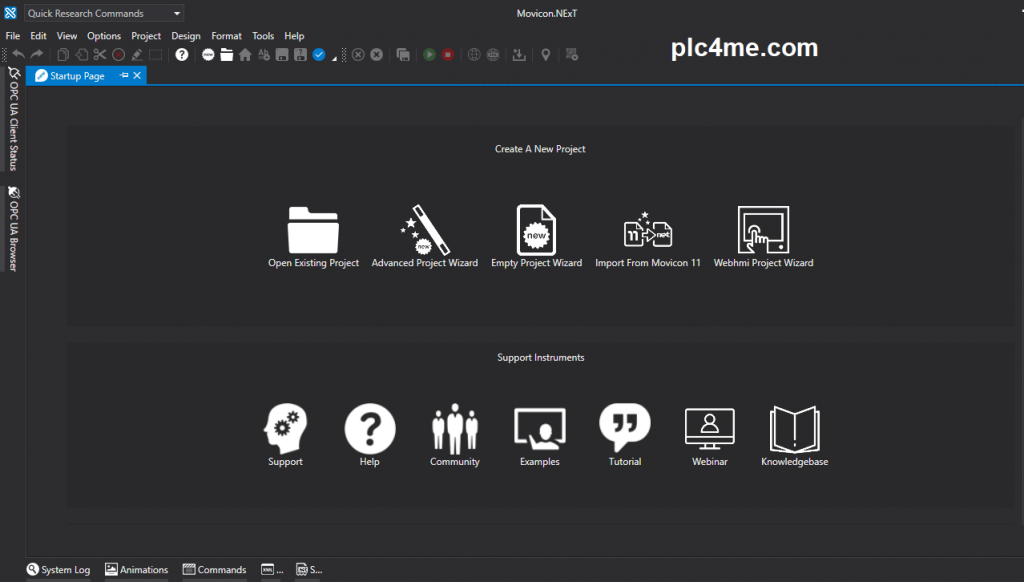This screenshot has width=1024, height=582.
Task: Open the Help menu in menu bar
Action: [294, 36]
